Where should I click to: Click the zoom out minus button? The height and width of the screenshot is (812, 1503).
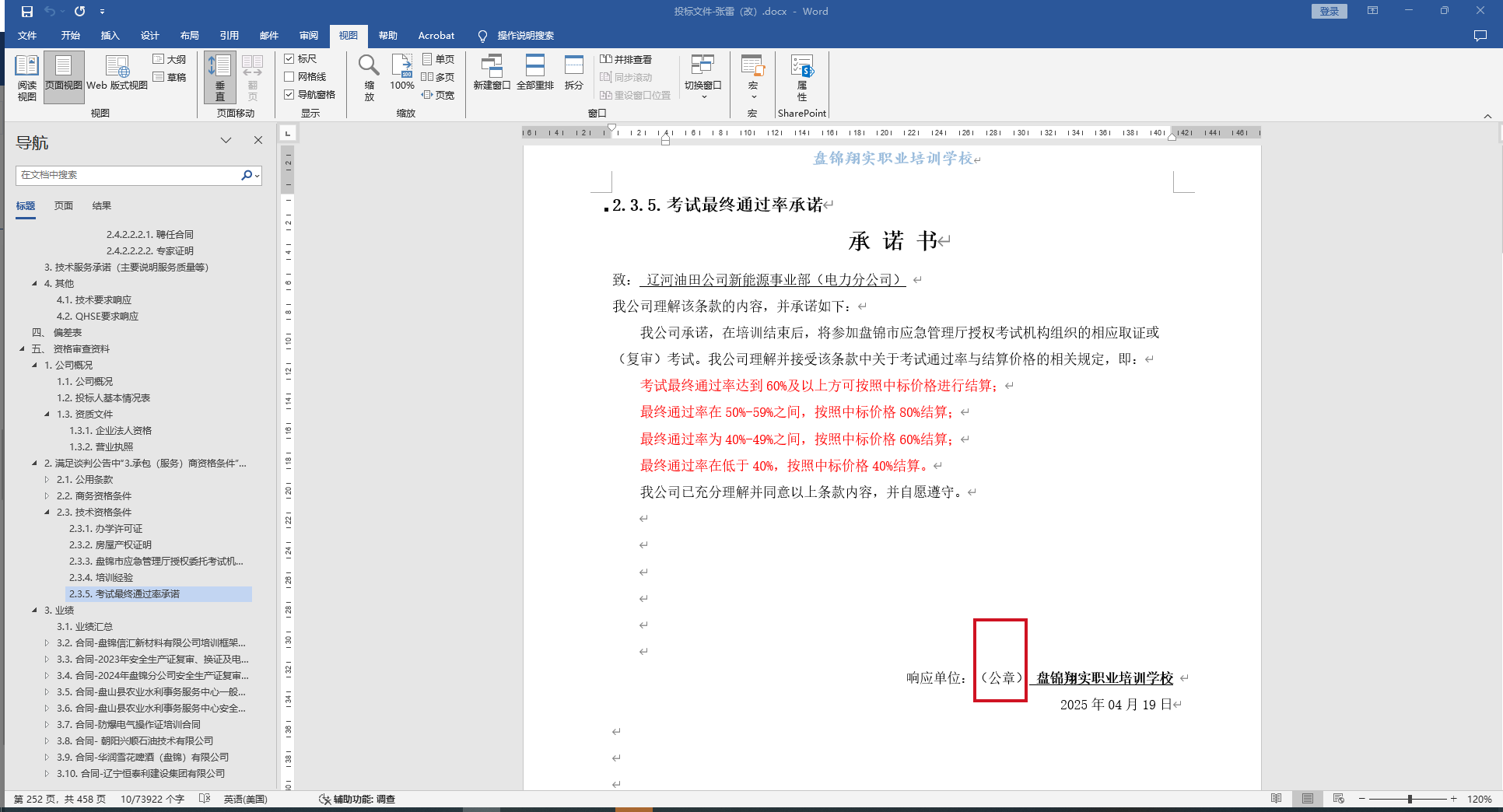click(x=1361, y=799)
